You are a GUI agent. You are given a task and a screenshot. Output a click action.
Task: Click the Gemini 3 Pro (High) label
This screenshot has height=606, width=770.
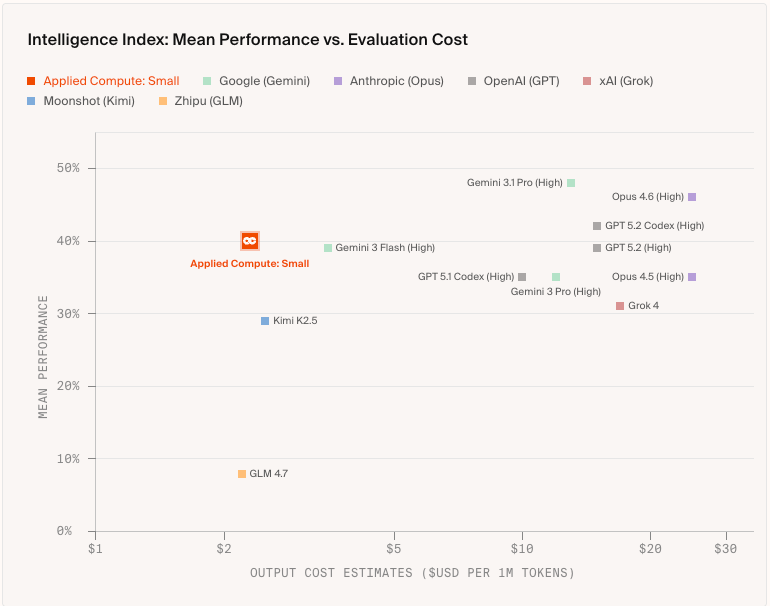556,292
